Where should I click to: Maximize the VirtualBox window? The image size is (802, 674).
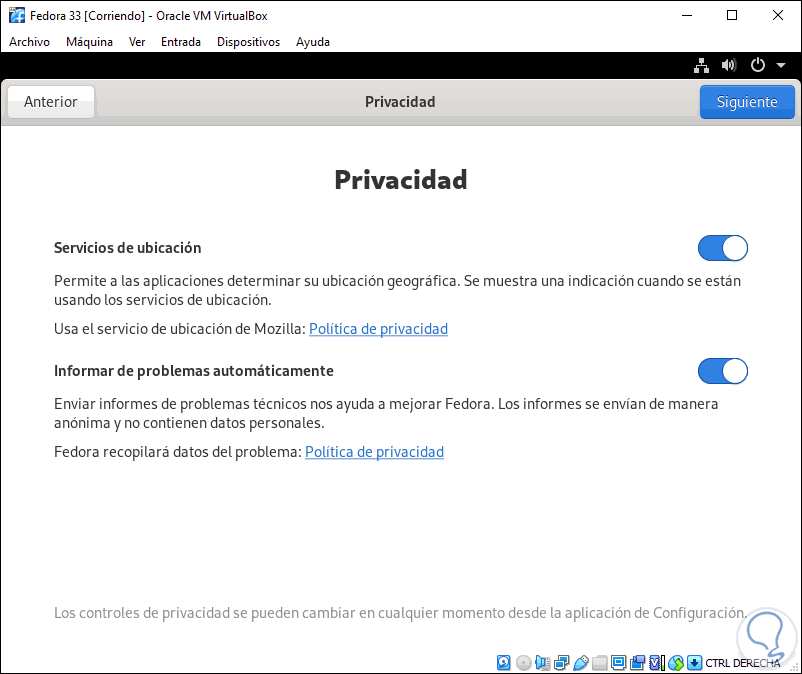coord(732,15)
